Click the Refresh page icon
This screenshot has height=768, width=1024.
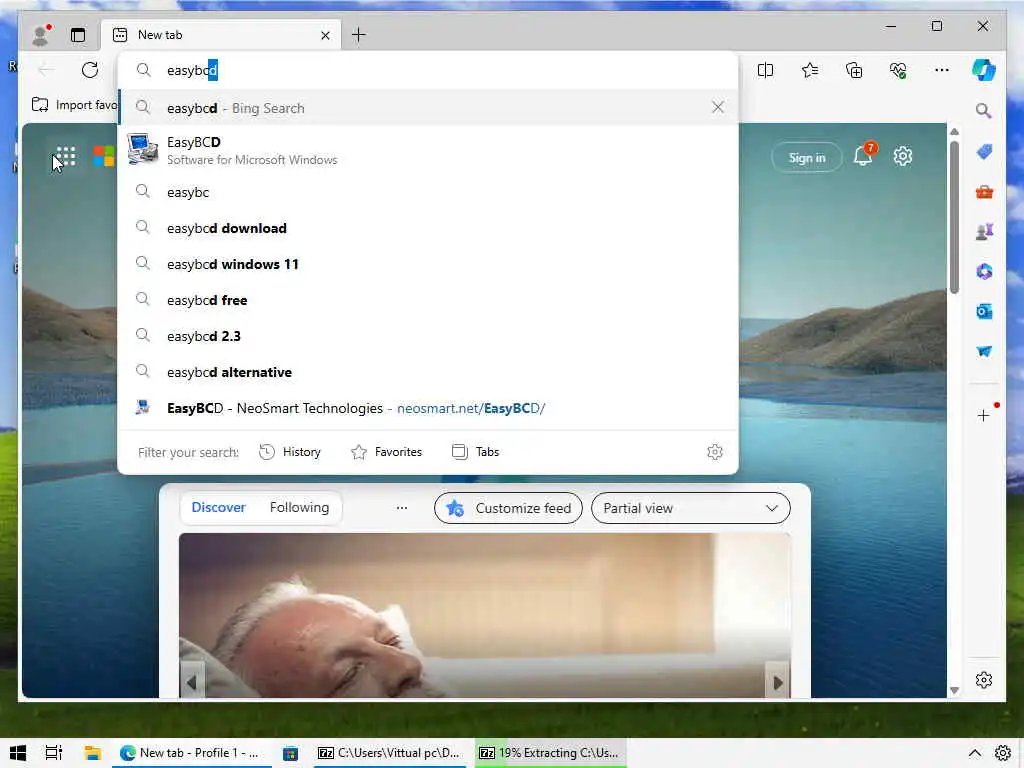90,70
